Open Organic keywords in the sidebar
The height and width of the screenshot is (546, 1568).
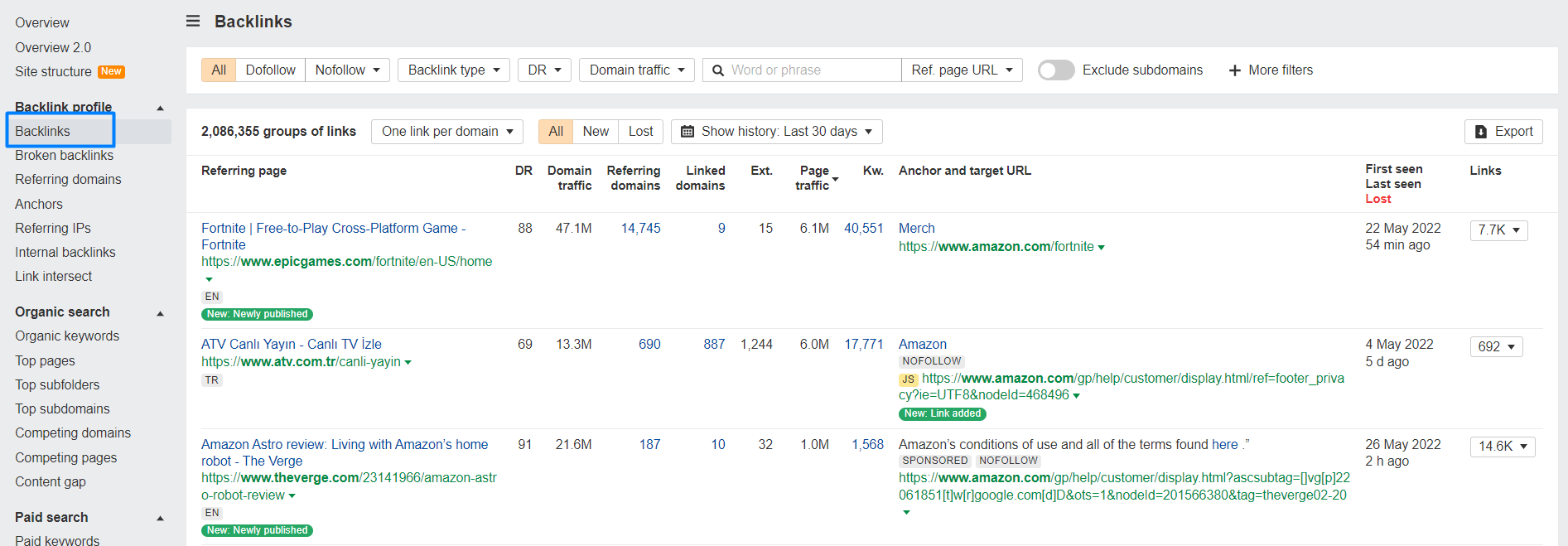click(x=67, y=336)
